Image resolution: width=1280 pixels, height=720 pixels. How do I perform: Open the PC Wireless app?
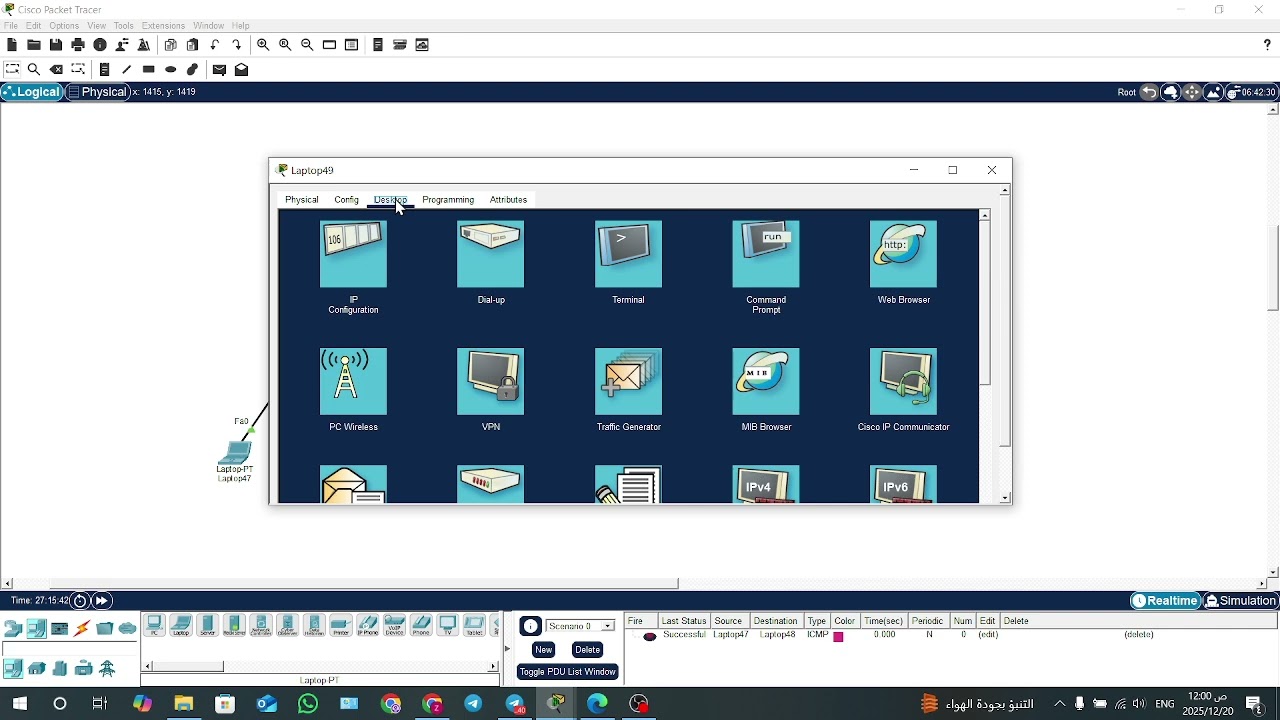click(x=353, y=381)
